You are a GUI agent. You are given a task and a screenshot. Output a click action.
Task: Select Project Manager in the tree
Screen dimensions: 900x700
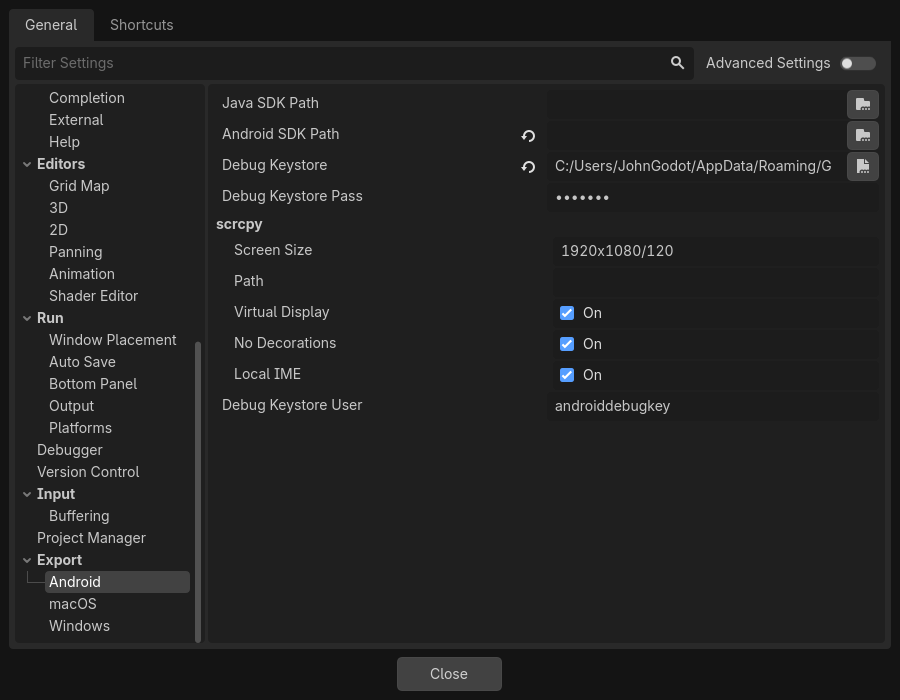coord(91,538)
